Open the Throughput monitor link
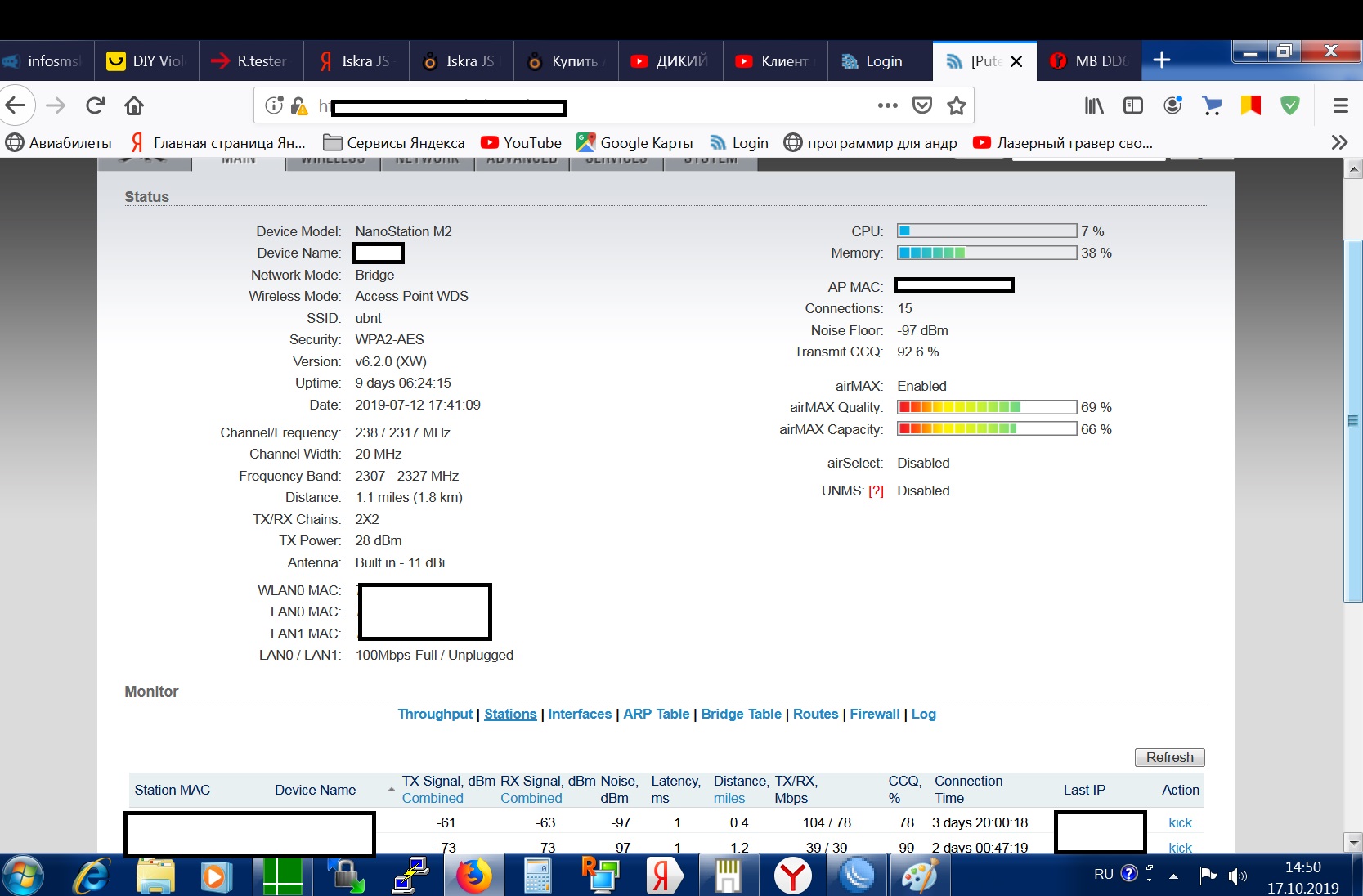This screenshot has height=896, width=1363. point(435,714)
